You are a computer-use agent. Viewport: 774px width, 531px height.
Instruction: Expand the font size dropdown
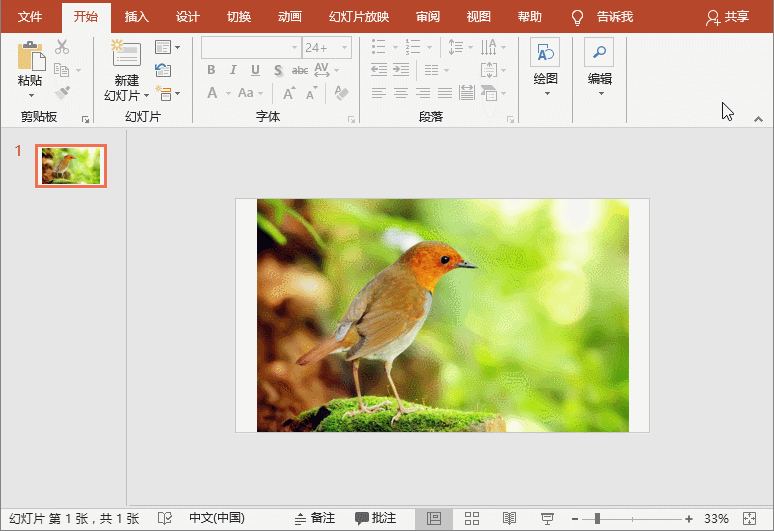[x=345, y=47]
